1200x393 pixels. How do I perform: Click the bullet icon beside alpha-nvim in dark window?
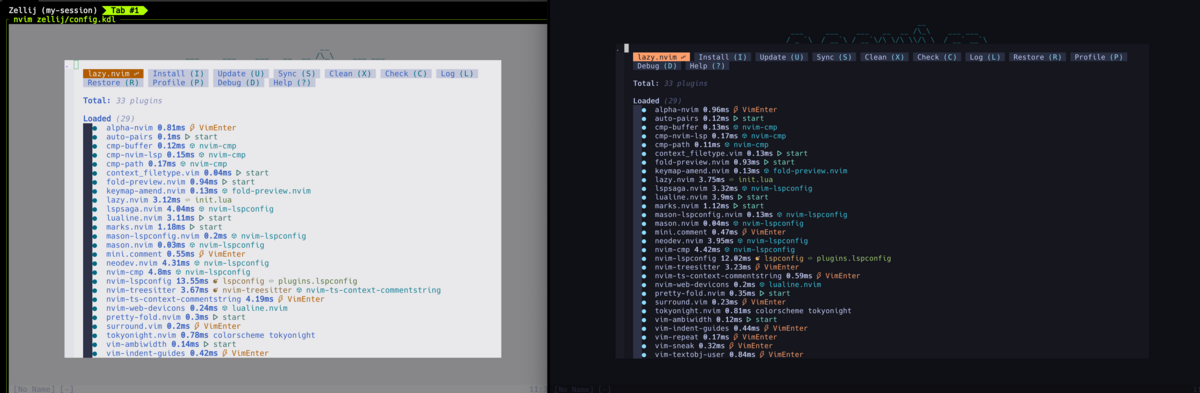[x=645, y=109]
